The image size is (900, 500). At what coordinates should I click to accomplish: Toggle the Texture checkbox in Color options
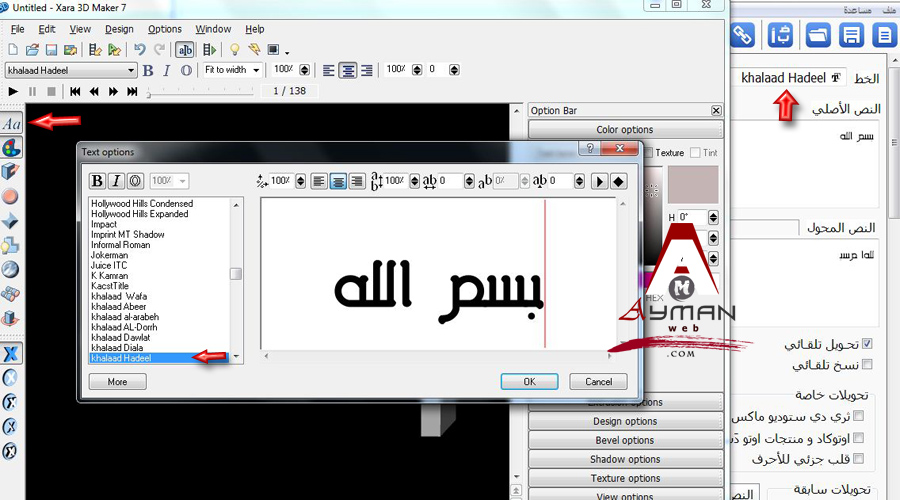[648, 153]
